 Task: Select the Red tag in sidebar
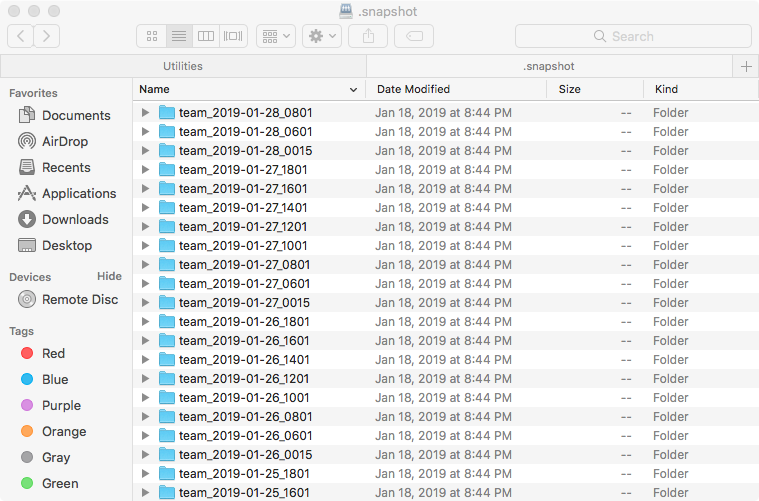(x=53, y=353)
